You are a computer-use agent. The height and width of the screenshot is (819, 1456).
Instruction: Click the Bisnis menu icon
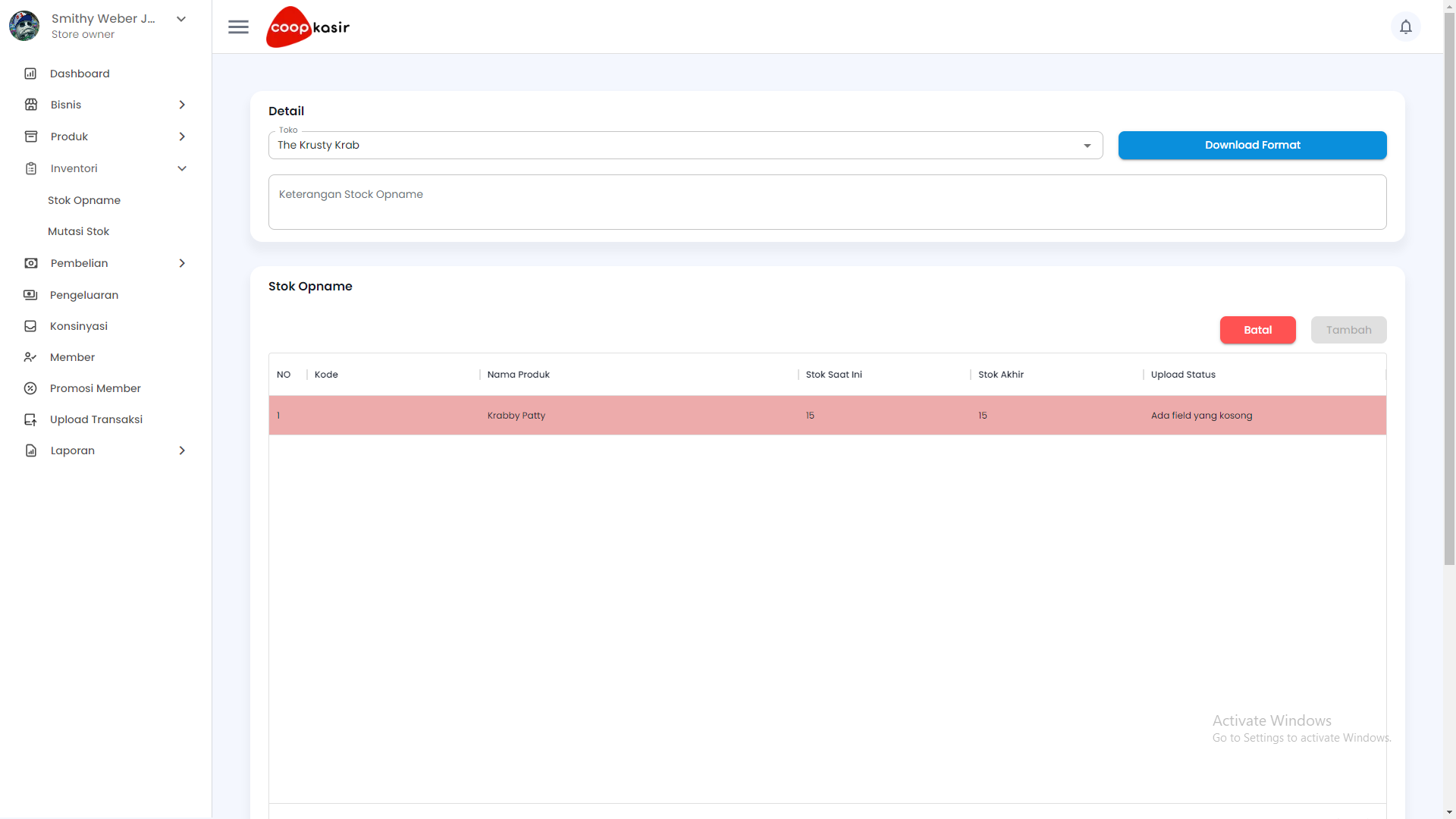[x=30, y=105]
